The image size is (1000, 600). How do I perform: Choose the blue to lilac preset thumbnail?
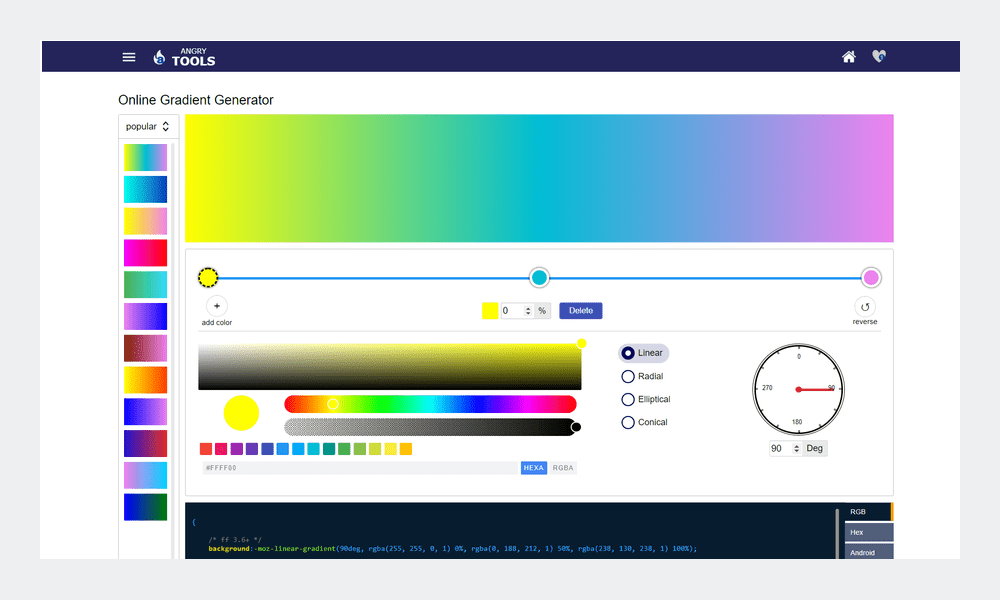click(145, 412)
